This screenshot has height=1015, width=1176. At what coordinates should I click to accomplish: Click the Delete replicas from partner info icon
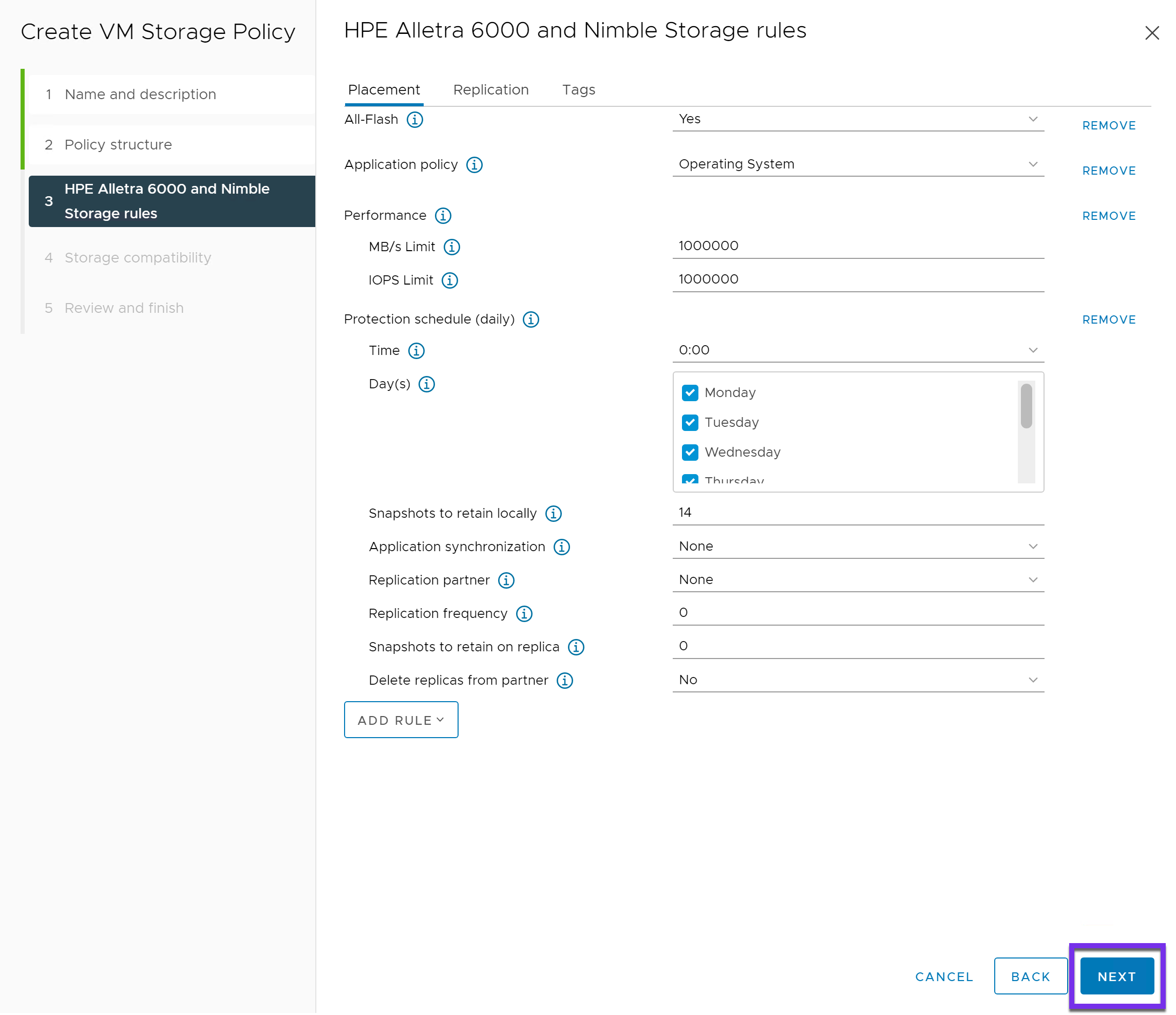565,681
